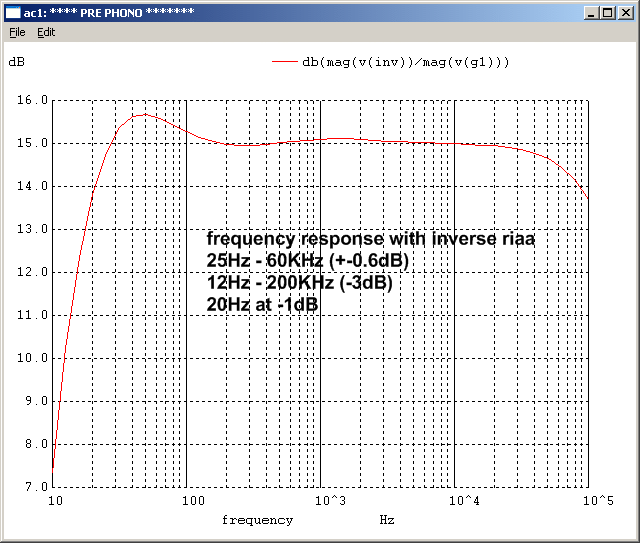
Task: Maximize the PRE PHONO plot window
Action: click(x=607, y=11)
